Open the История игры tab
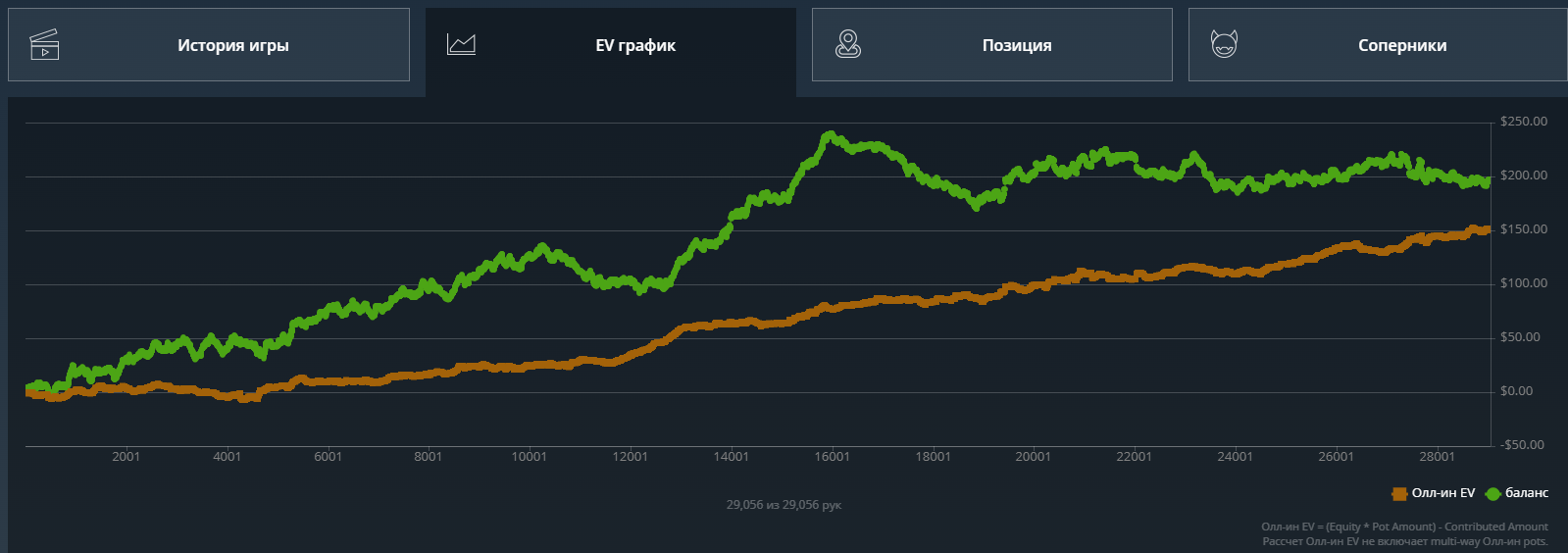Image resolution: width=1568 pixels, height=553 pixels. tap(209, 45)
